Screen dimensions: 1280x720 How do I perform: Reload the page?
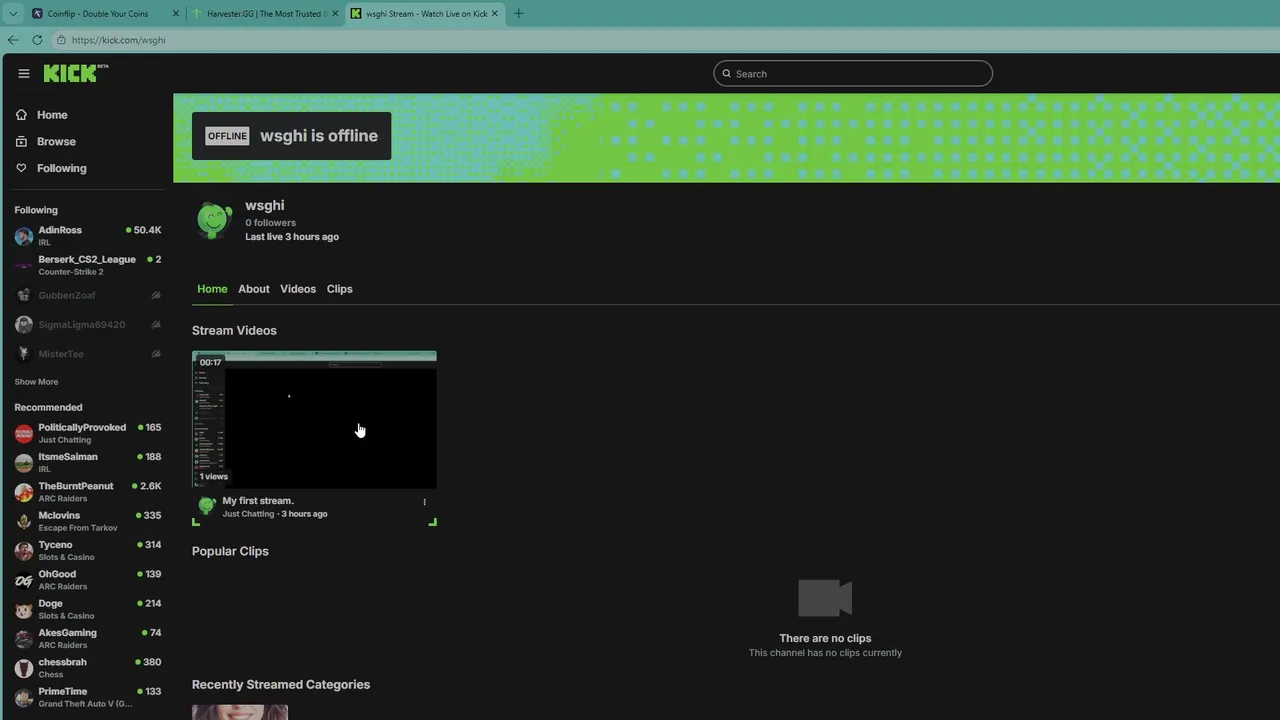(x=37, y=40)
